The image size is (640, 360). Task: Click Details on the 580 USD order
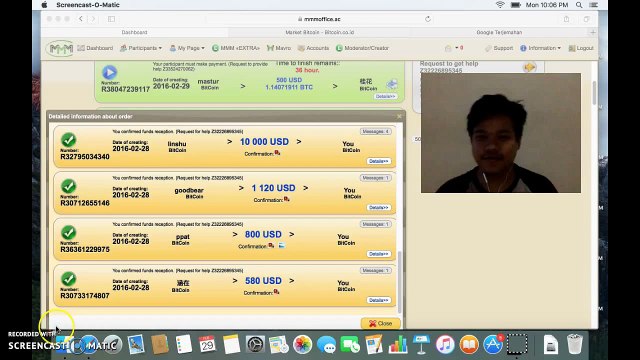(378, 300)
